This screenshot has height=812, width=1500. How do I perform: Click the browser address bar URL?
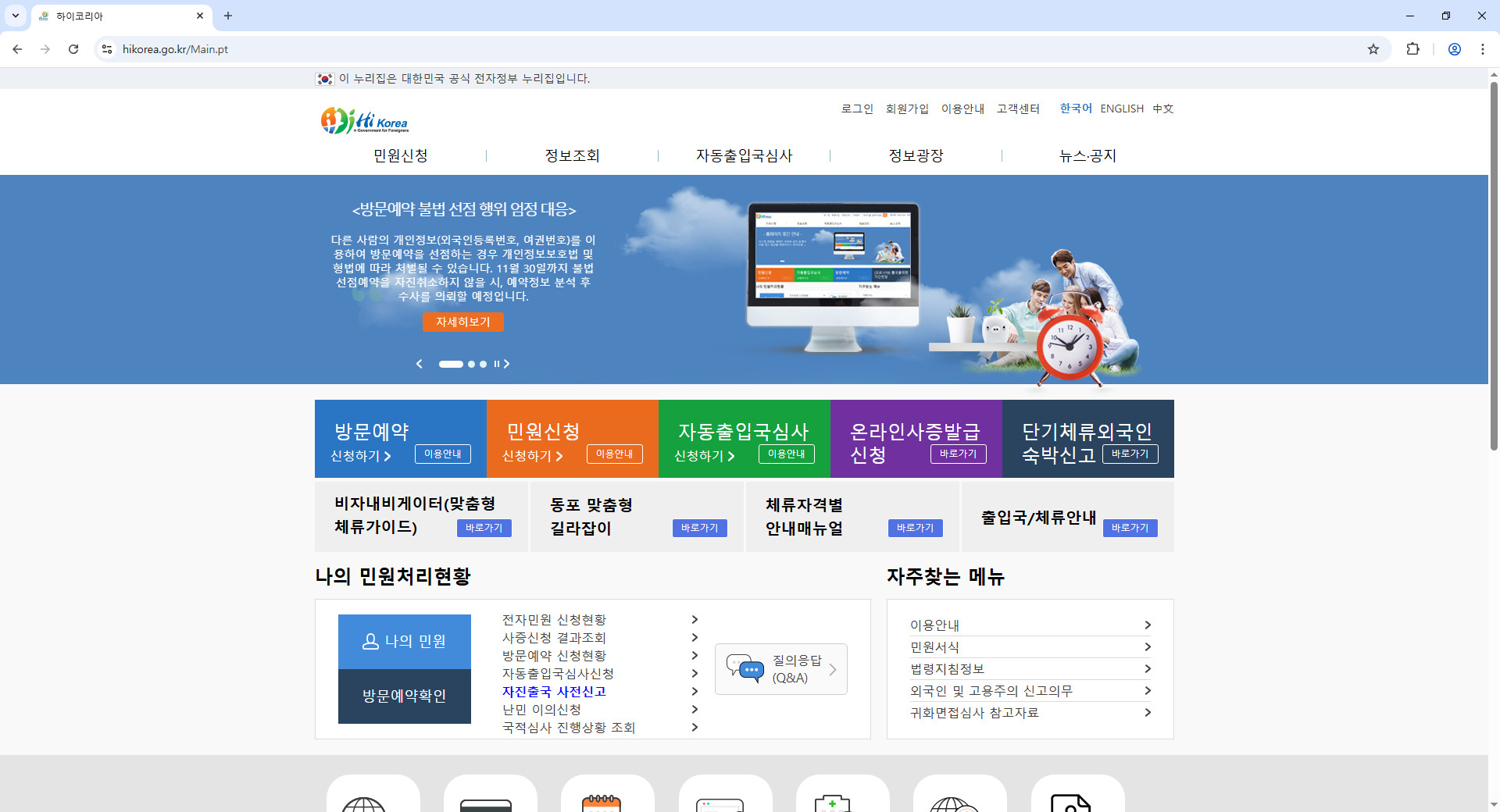click(x=175, y=49)
